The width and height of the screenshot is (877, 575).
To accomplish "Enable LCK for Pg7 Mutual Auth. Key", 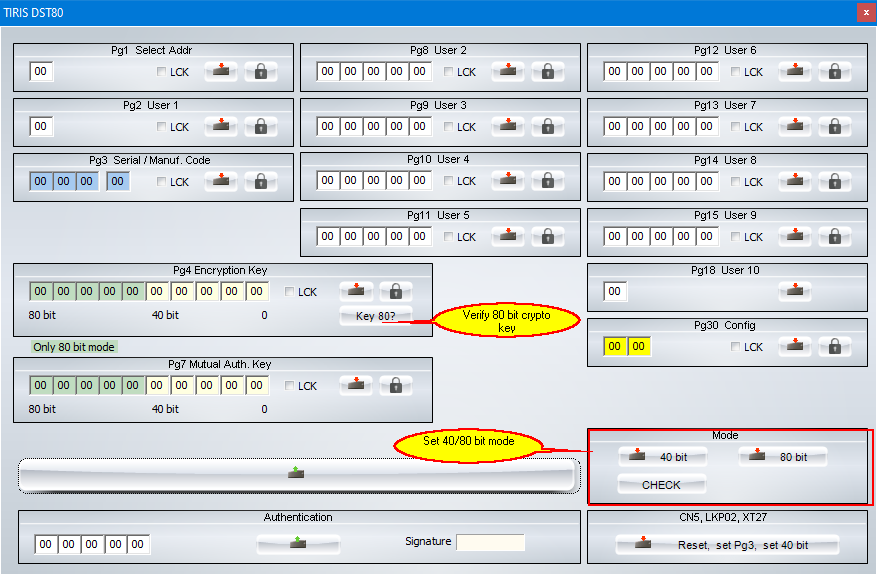I will click(x=289, y=385).
